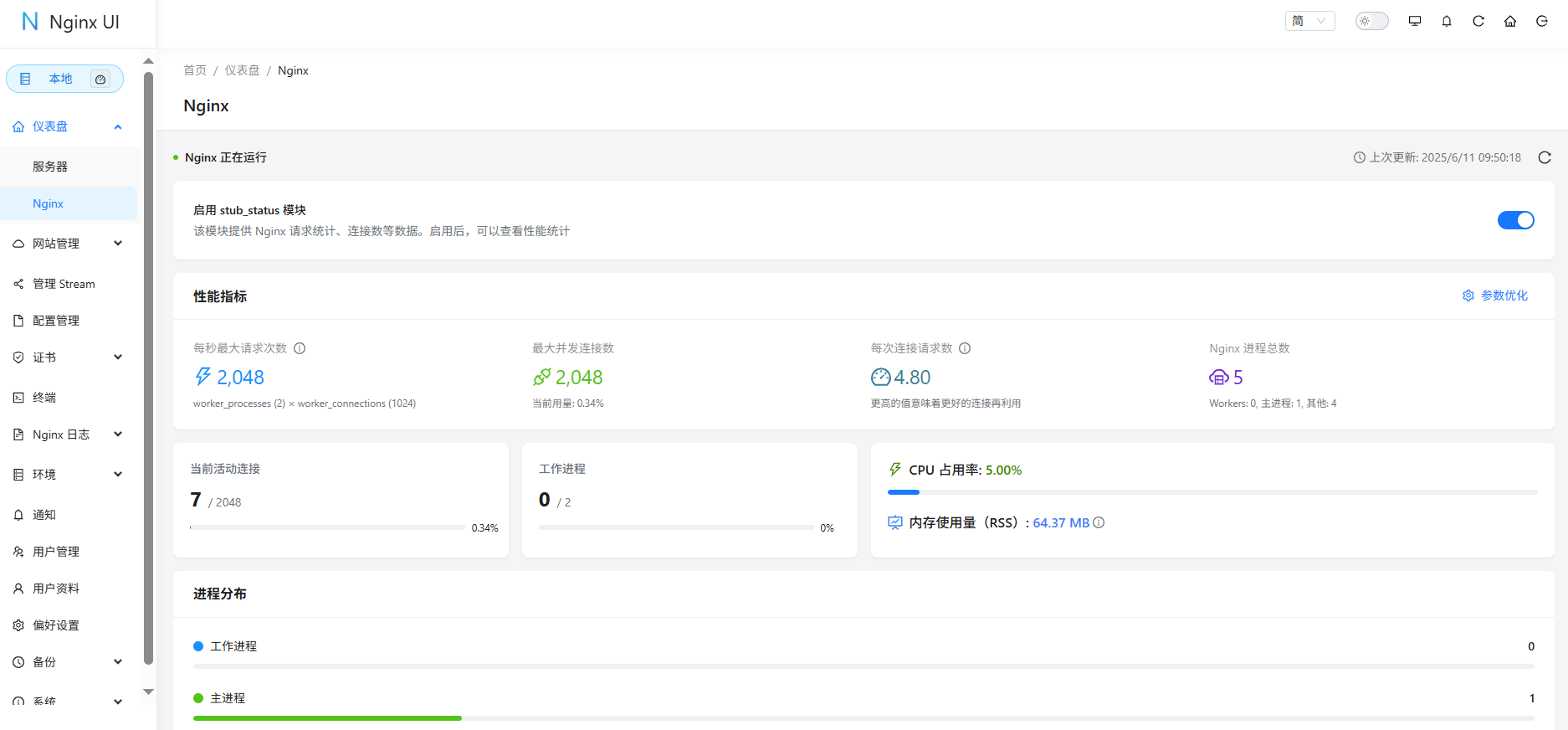Select Nginx item in sidebar
This screenshot has height=730, width=1568.
point(69,203)
